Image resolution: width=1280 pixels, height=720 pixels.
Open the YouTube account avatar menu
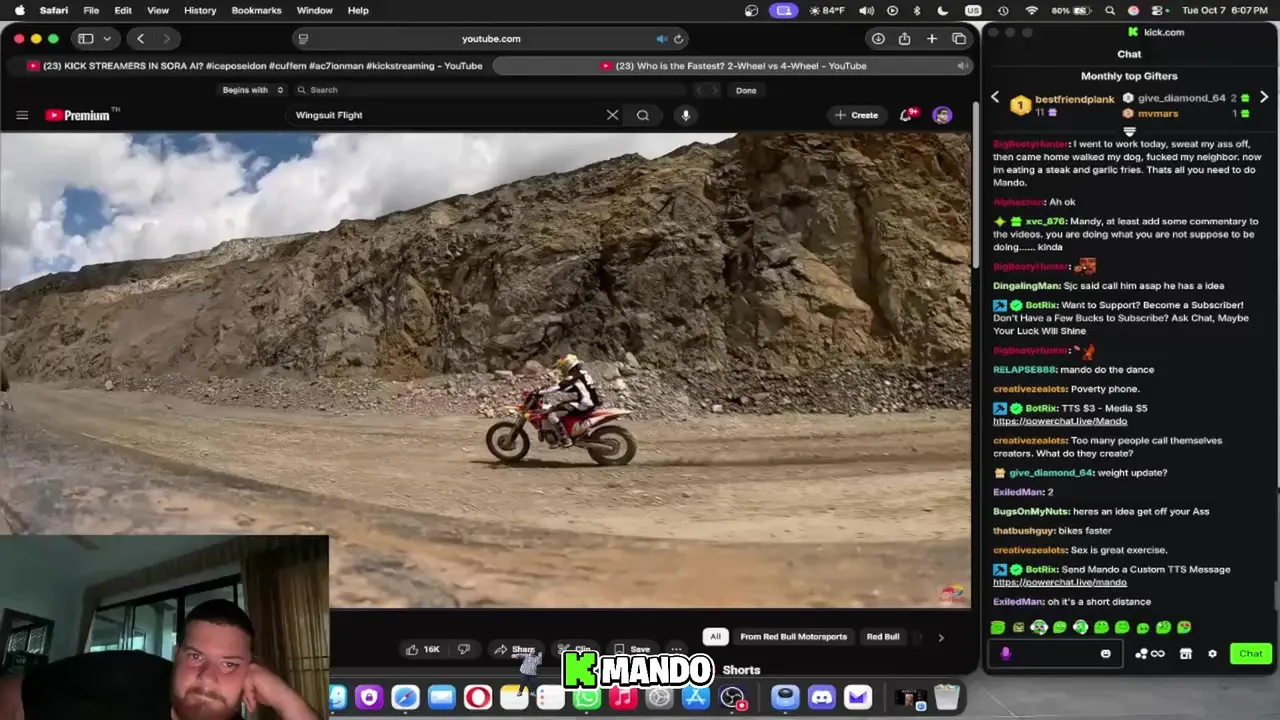tap(942, 115)
